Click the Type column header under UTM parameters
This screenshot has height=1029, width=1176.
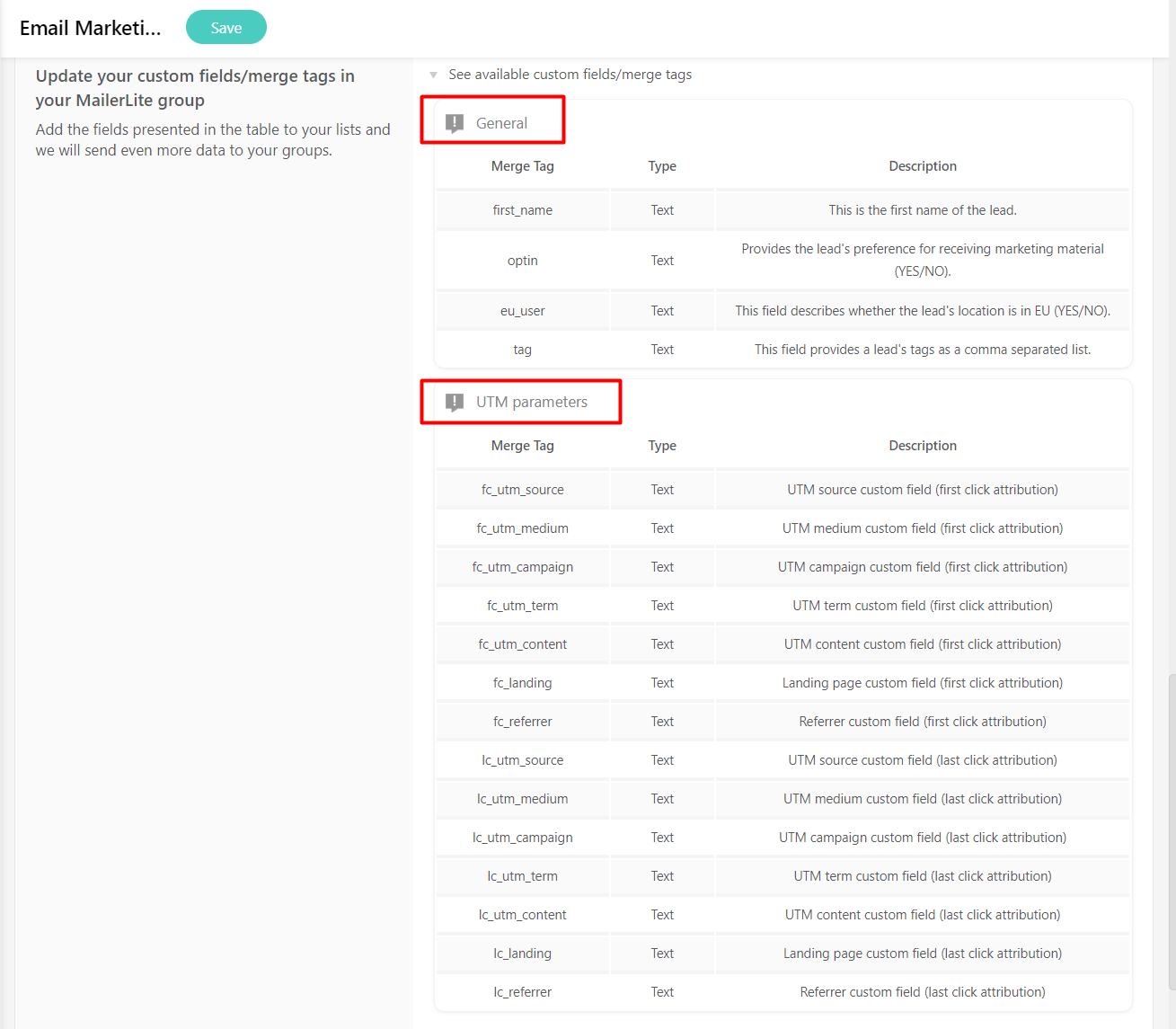[x=662, y=445]
